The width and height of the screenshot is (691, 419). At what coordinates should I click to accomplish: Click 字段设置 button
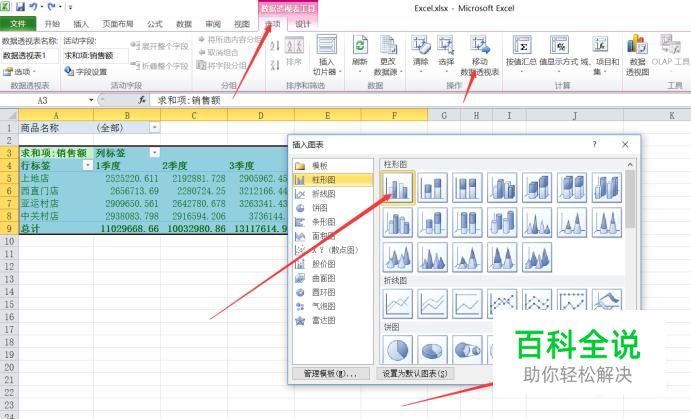pos(85,71)
